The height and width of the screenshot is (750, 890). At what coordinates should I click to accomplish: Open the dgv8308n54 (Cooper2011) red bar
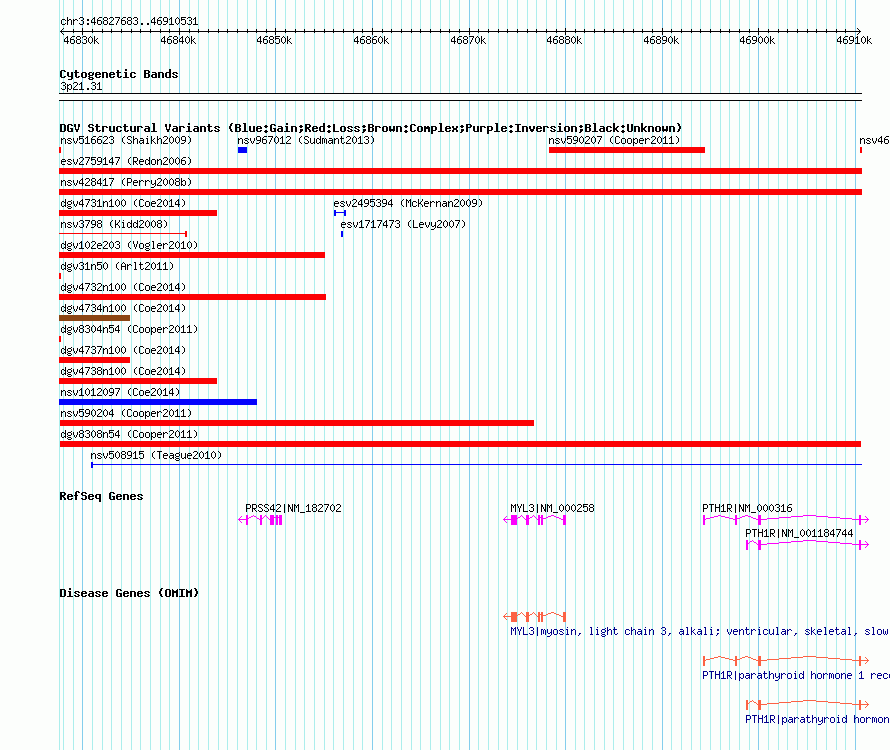460,444
